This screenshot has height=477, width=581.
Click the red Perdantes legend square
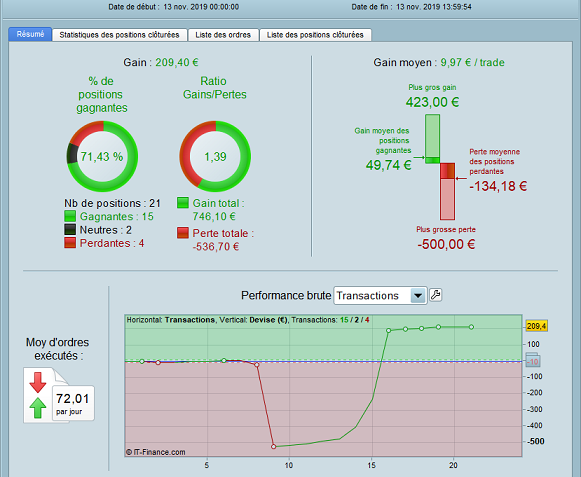(70, 243)
